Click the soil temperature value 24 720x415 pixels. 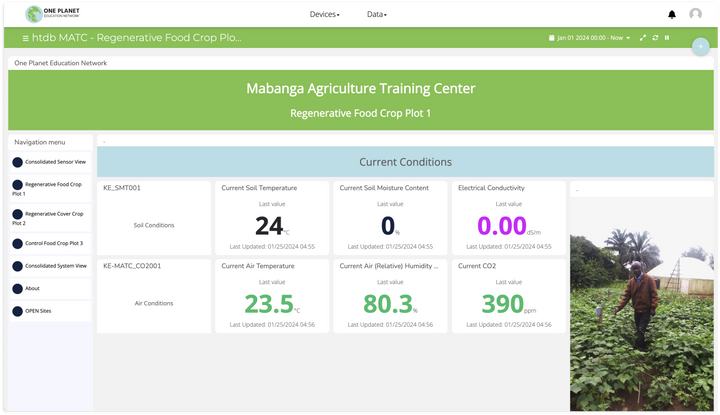point(269,226)
